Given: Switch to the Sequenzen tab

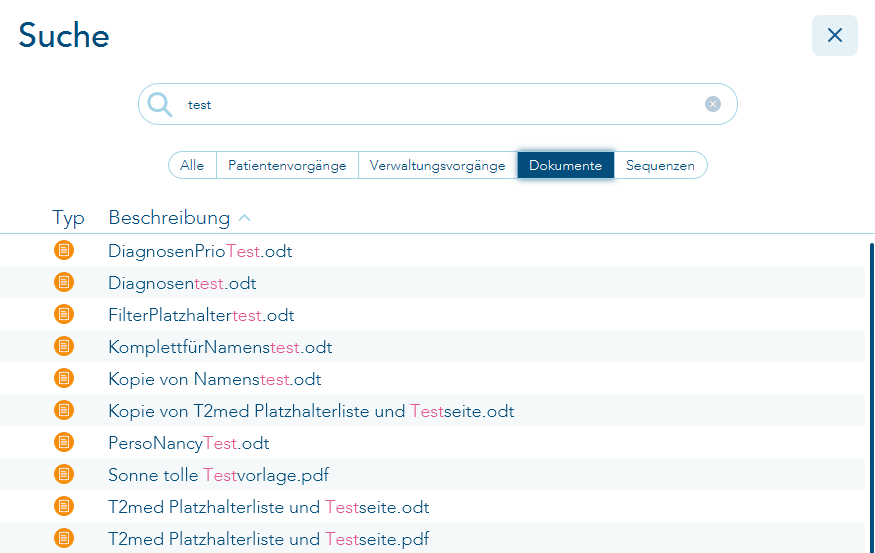Looking at the screenshot, I should pos(660,165).
